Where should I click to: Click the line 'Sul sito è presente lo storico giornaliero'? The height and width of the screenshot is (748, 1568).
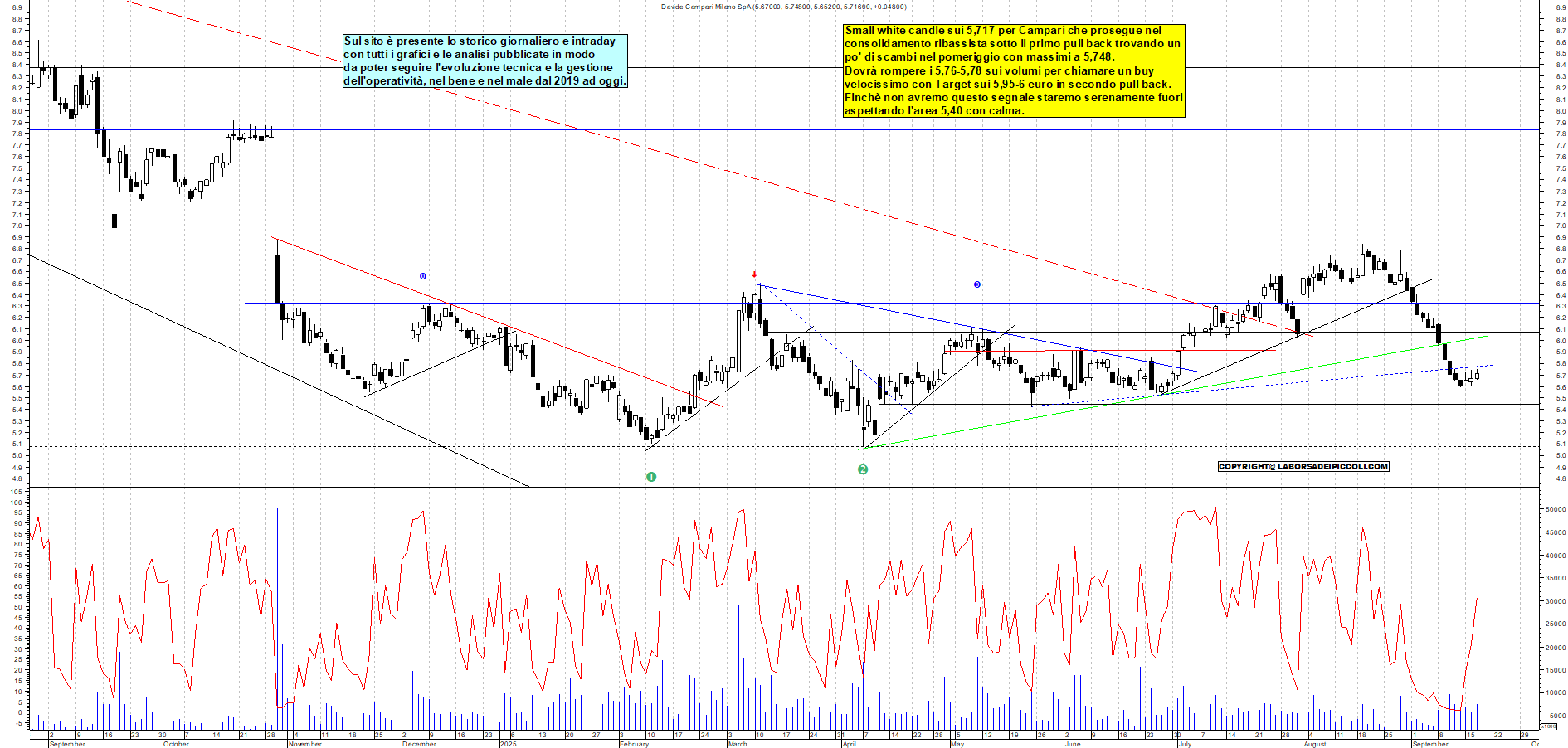(x=480, y=41)
